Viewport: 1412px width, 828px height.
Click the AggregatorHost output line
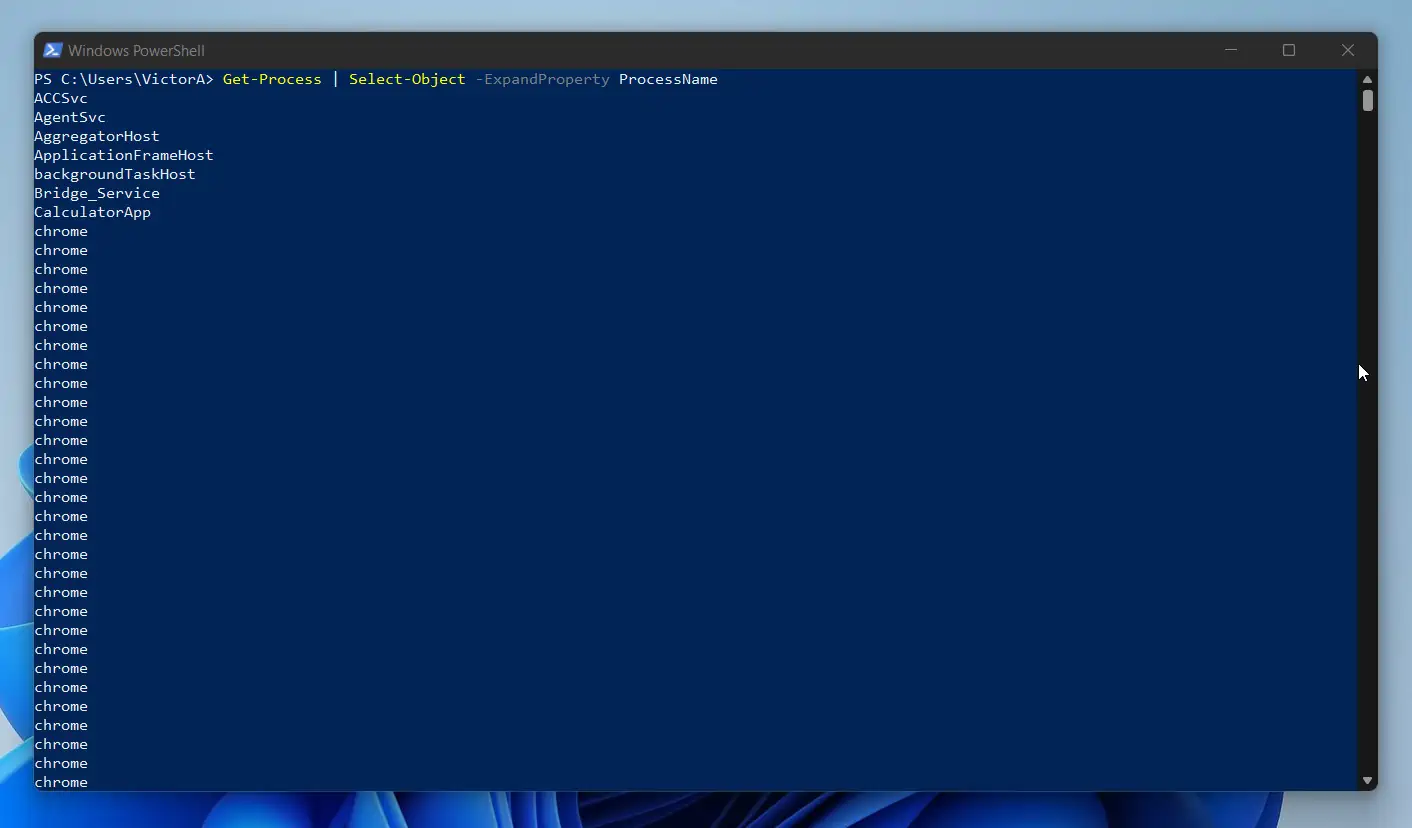point(97,136)
